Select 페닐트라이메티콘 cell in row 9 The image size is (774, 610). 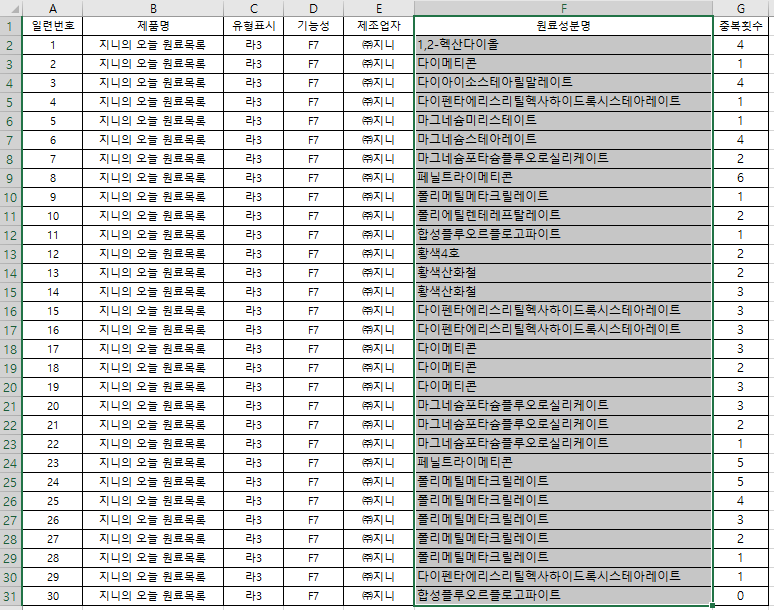(564, 178)
